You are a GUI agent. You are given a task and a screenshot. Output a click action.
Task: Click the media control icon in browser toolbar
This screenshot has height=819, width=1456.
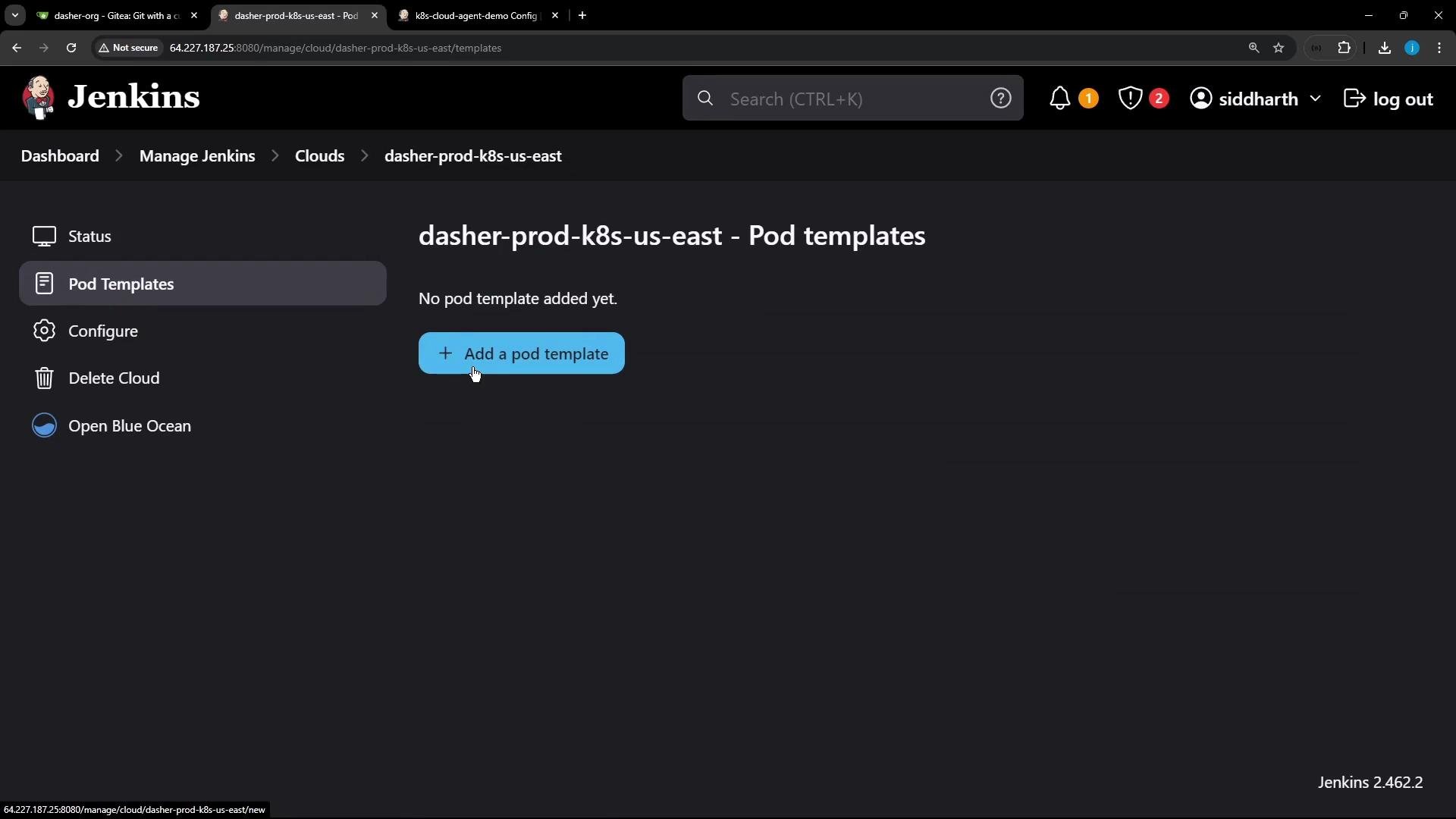point(1316,48)
